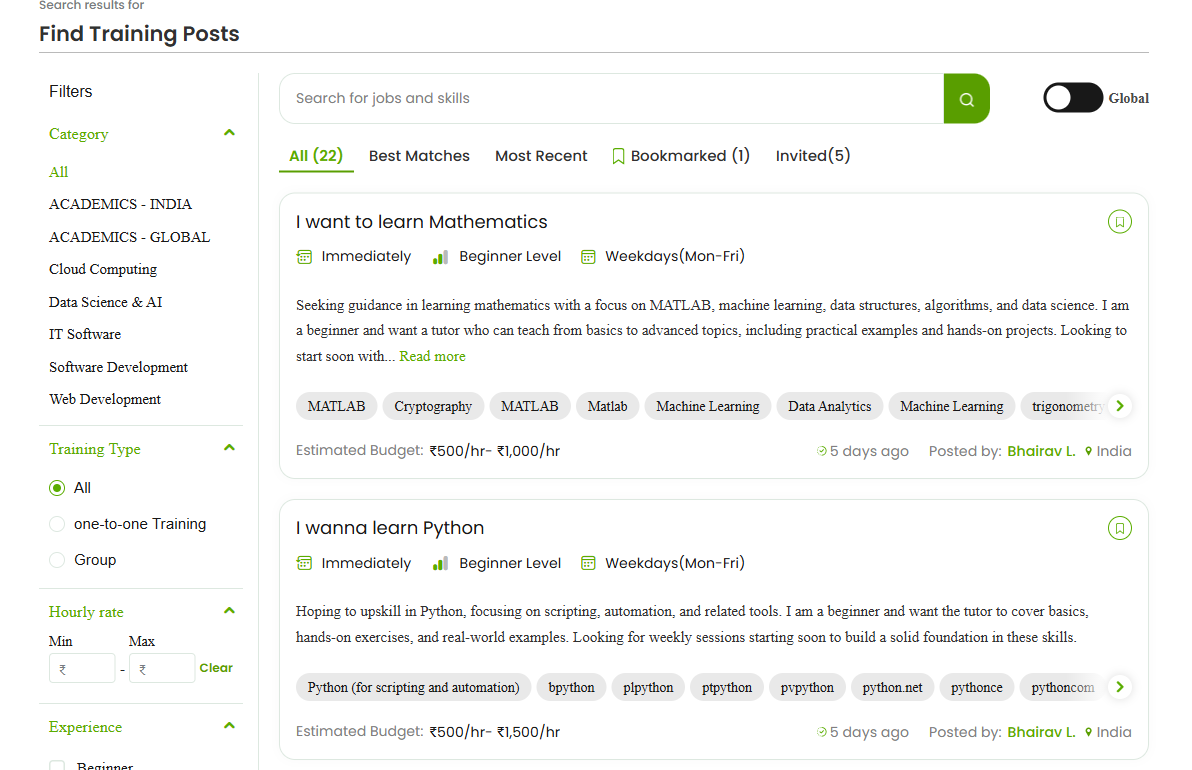The height and width of the screenshot is (770, 1192).
Task: Click the pvpython skill tag
Action: click(807, 688)
